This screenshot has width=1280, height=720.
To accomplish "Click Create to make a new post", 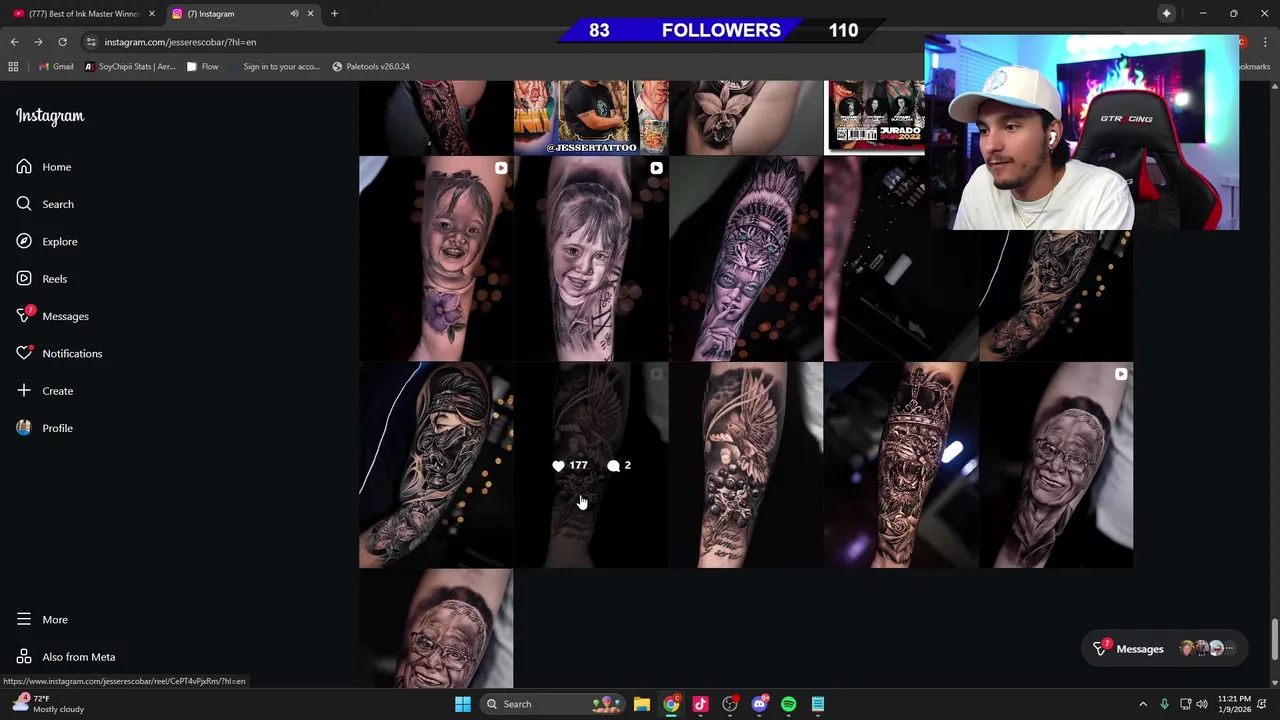I will 45,391.
